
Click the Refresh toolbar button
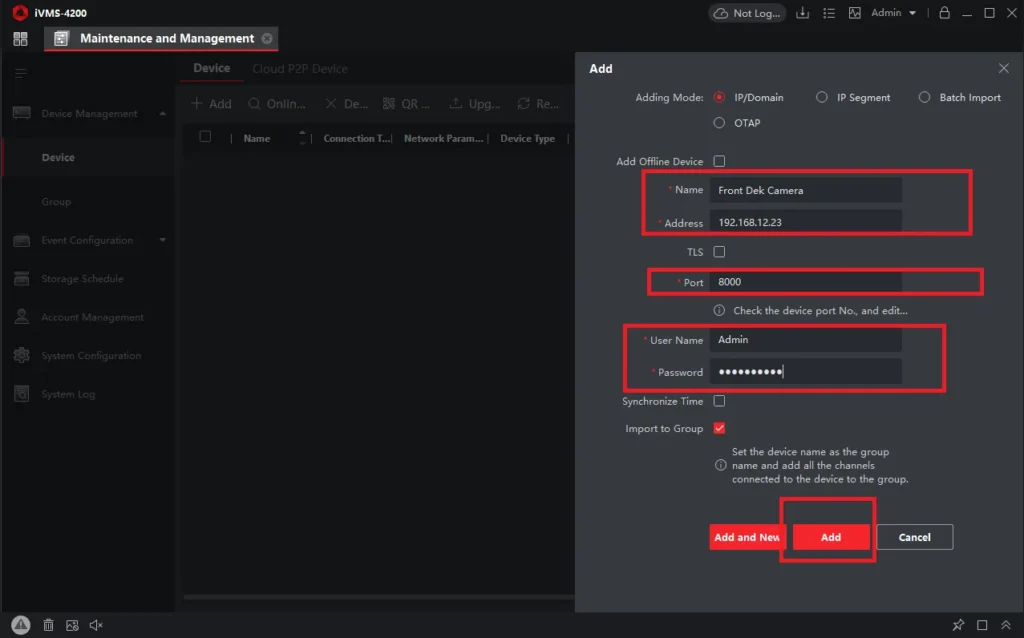point(538,104)
